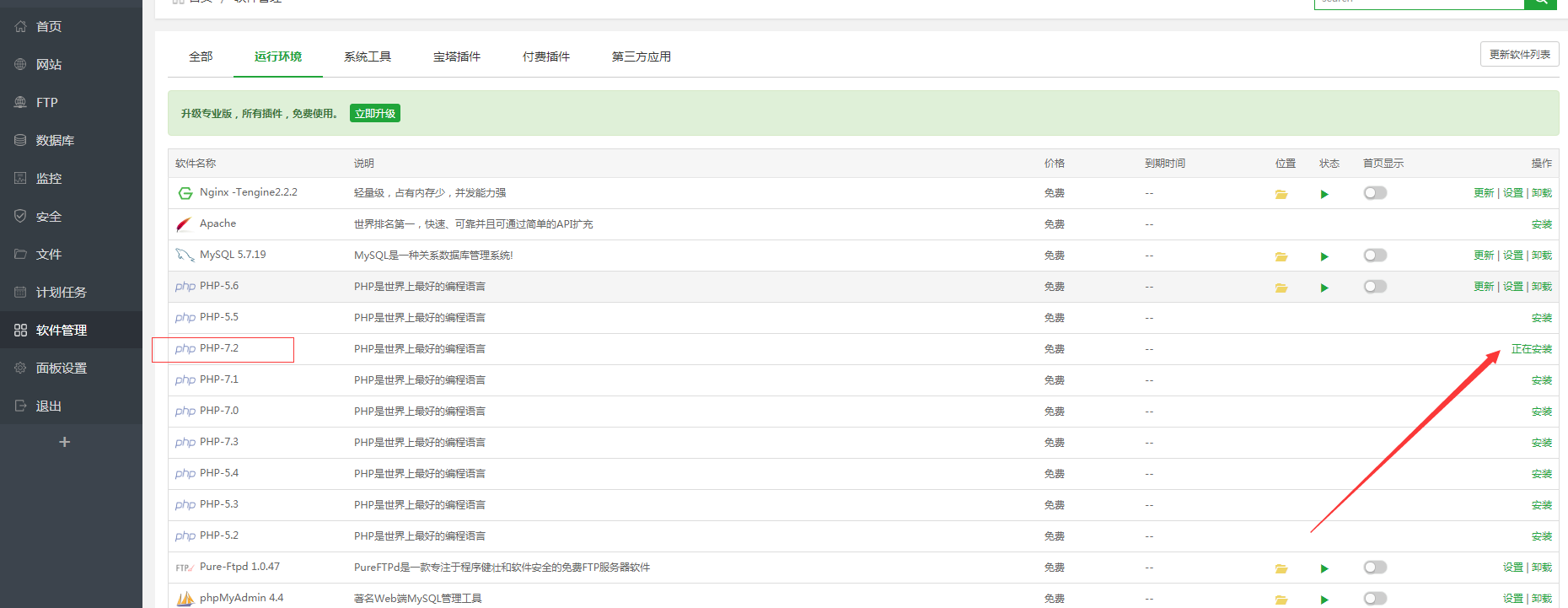Click the Apache feather icon
1568x608 pixels.
pyautogui.click(x=184, y=224)
